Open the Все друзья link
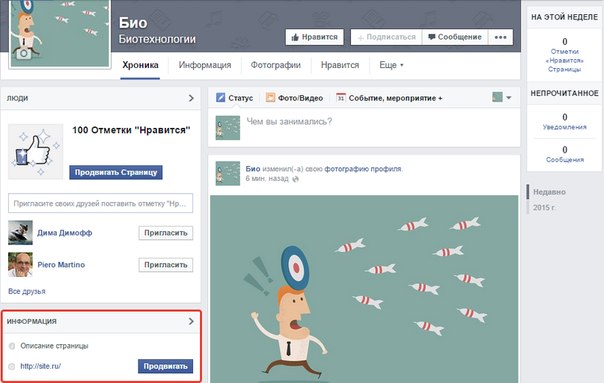The image size is (604, 383). click(x=27, y=291)
